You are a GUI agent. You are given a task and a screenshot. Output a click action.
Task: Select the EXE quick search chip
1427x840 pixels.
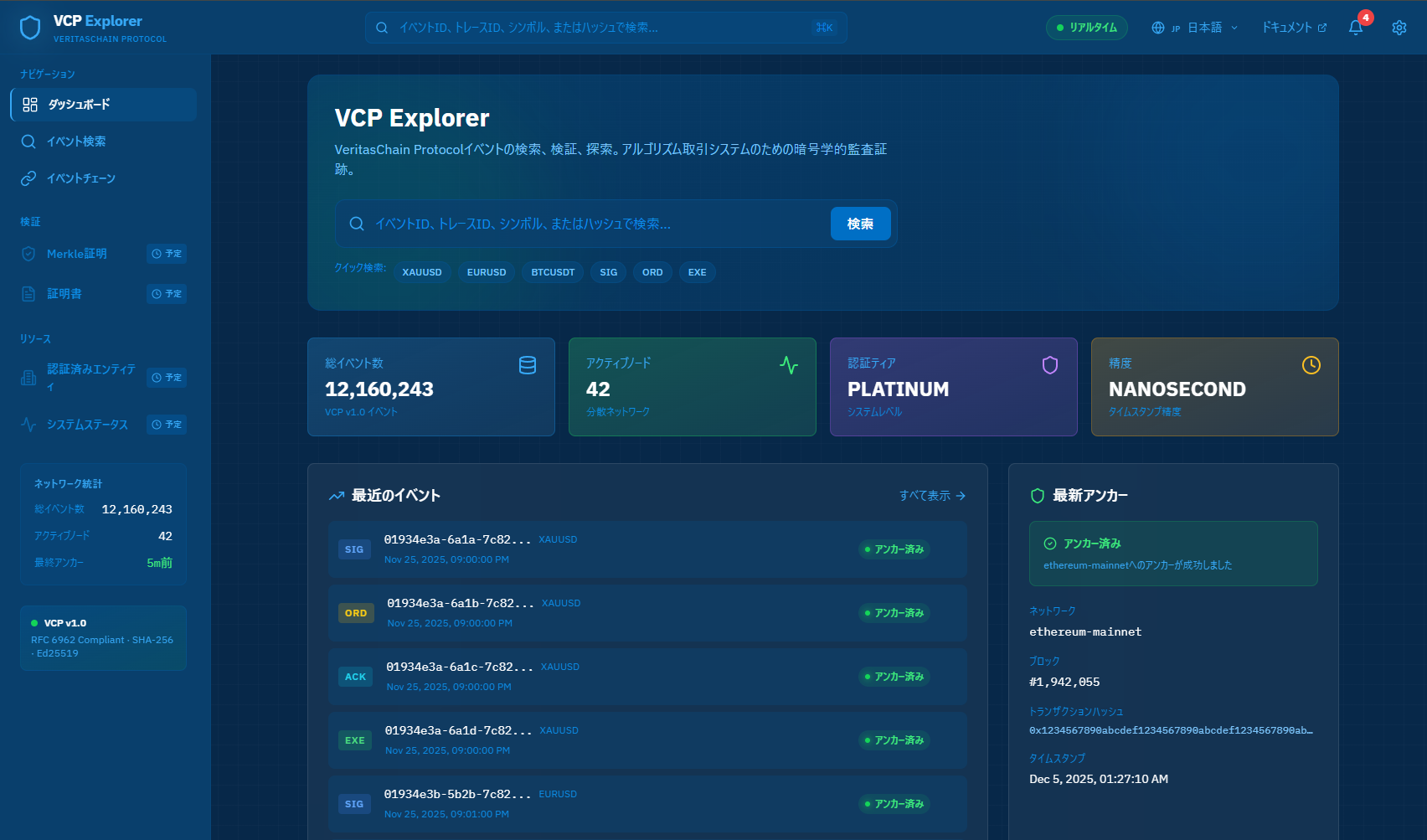(698, 272)
